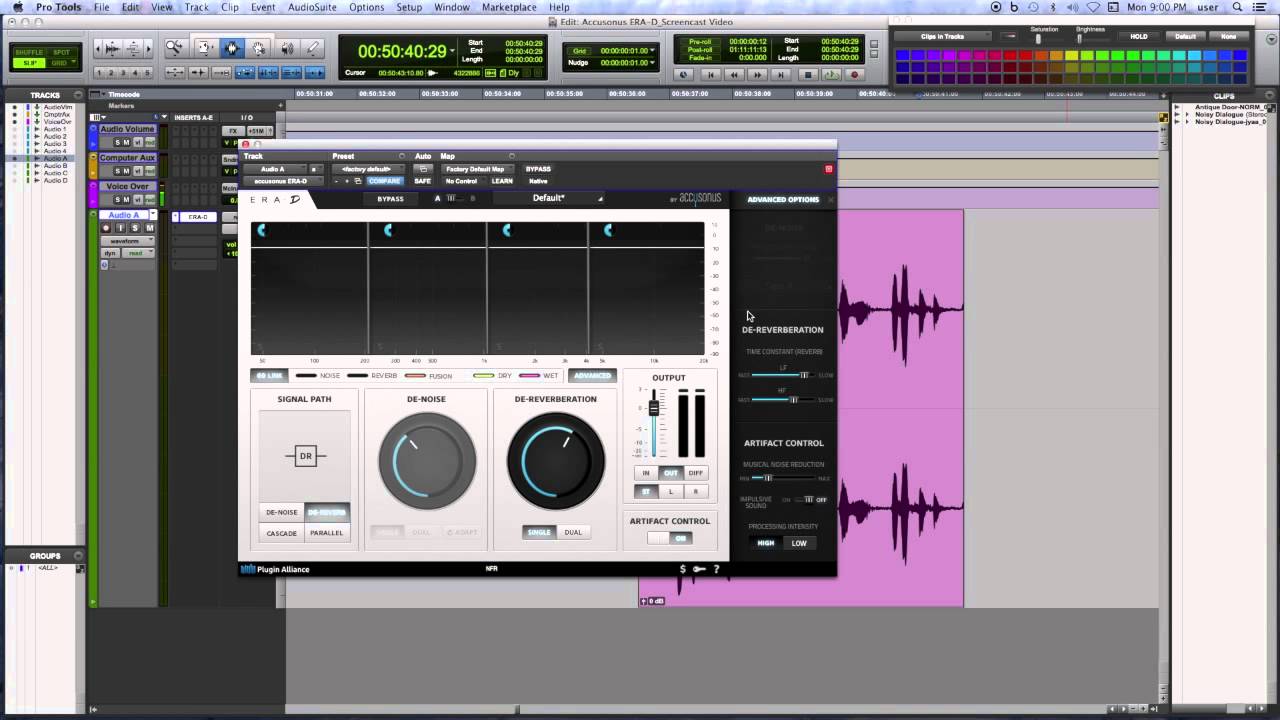Select the Trim tool
Screen dimensions: 1280x720
coord(205,48)
